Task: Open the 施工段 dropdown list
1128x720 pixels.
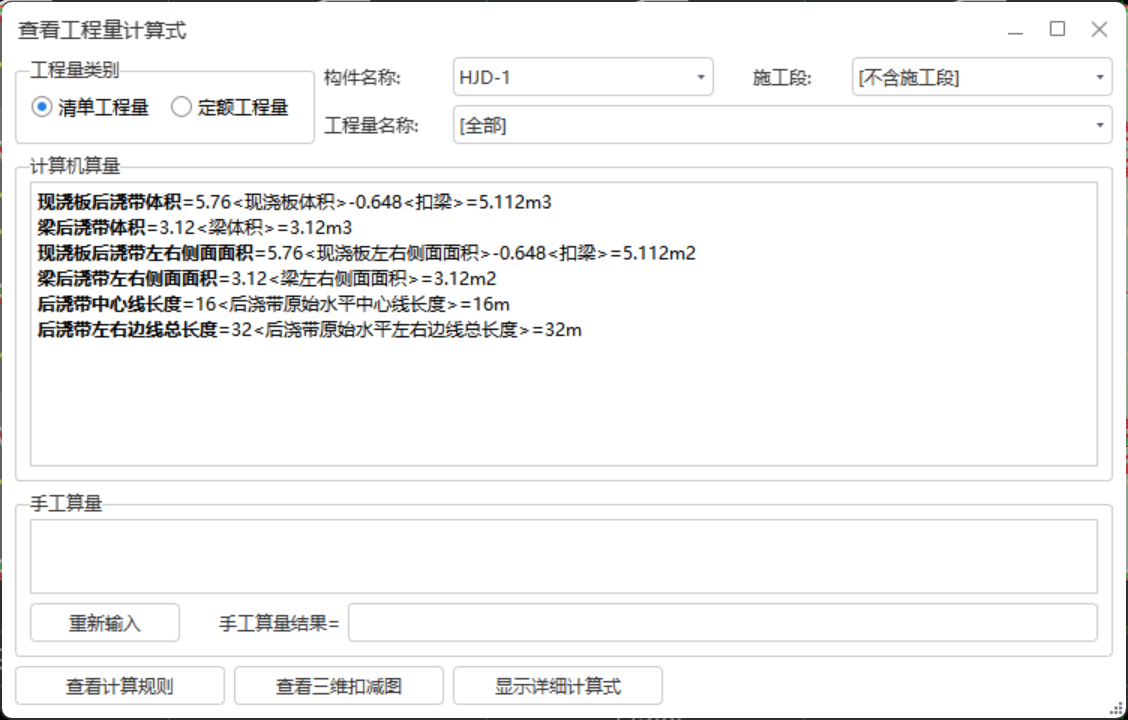Action: (982, 77)
